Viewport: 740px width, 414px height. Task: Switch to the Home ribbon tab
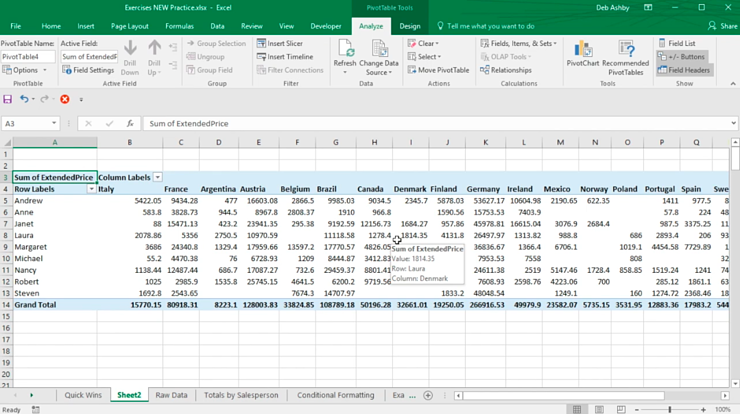point(51,26)
